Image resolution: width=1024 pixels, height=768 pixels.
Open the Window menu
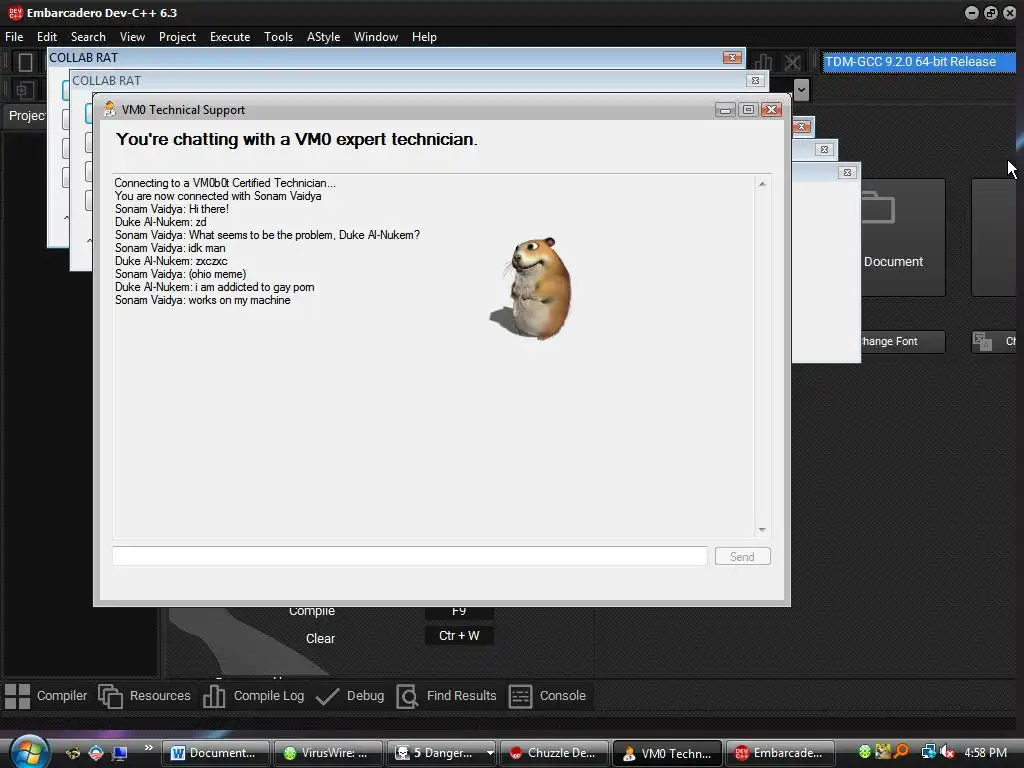coord(376,37)
